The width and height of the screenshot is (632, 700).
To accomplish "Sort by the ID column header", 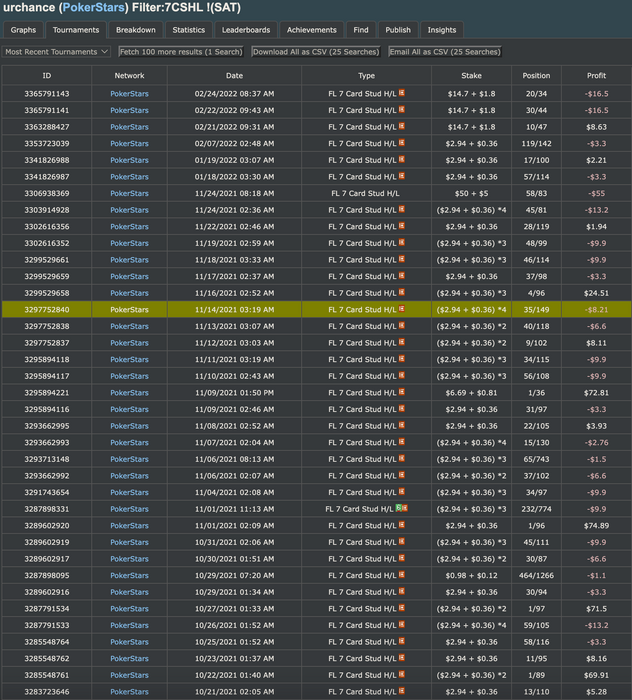I will coord(47,75).
